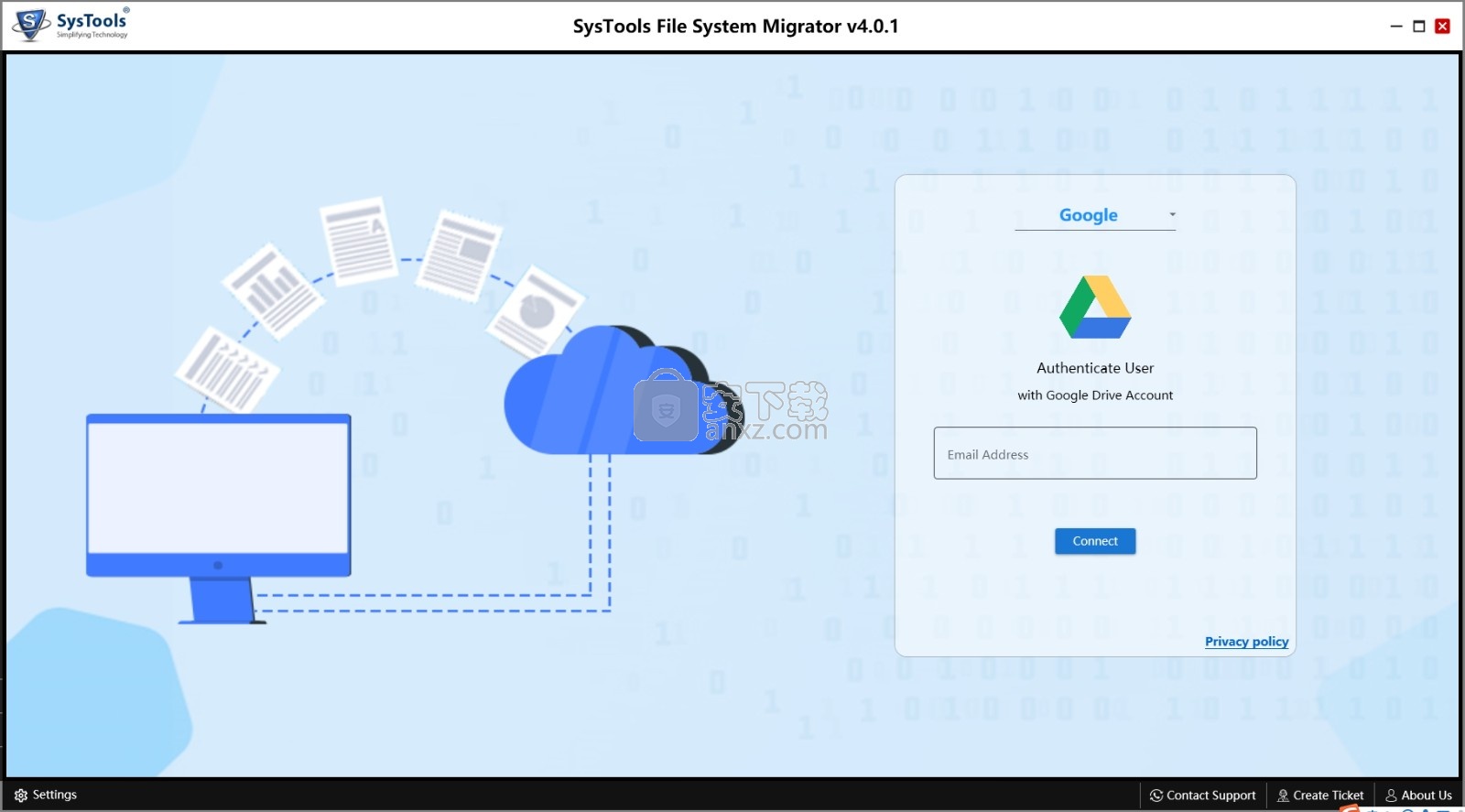Screen dimensions: 1465x812
Task: Click the 'with Google Drive Account' text
Action: click(x=1095, y=395)
